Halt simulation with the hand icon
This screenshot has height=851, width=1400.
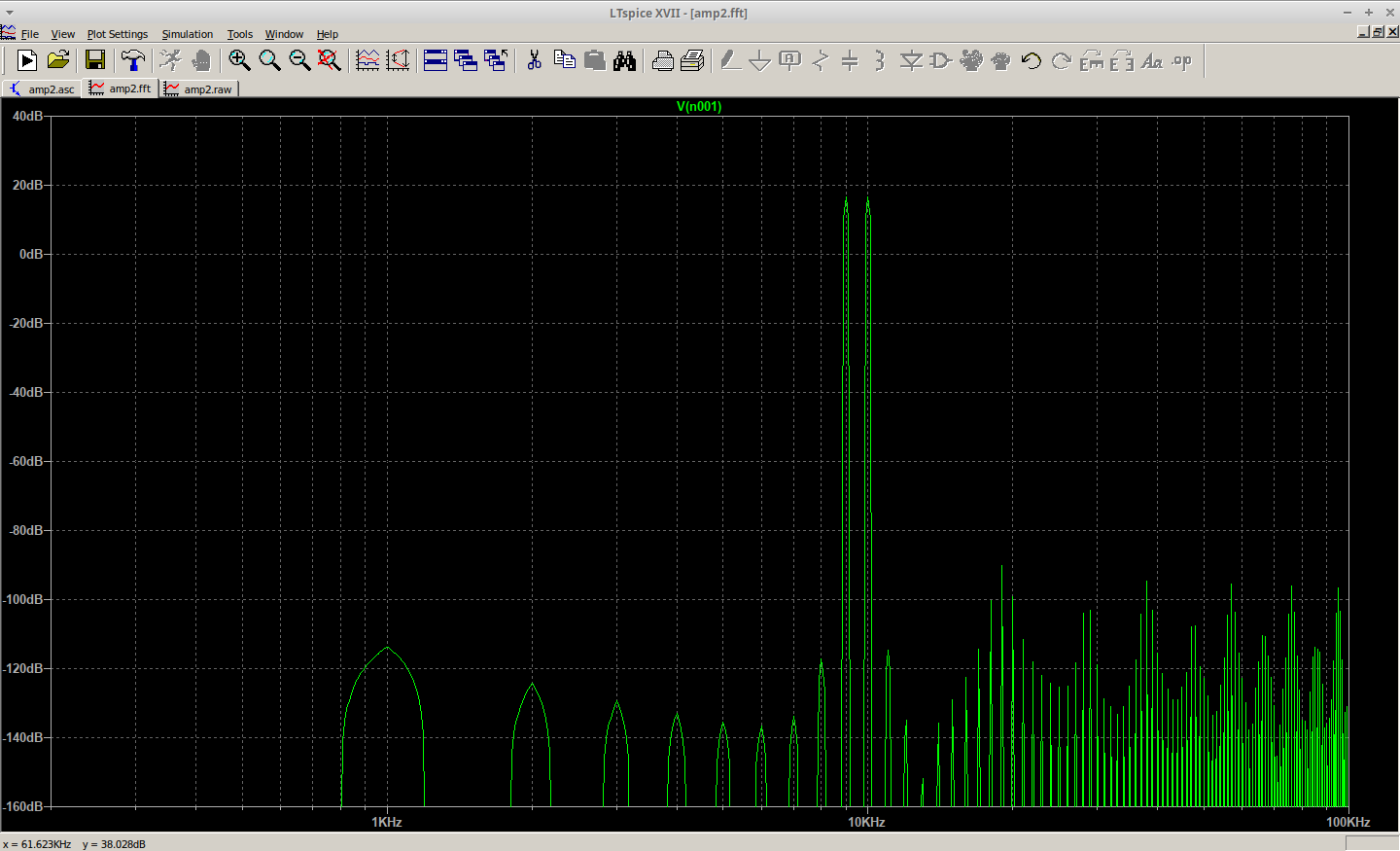[x=201, y=60]
